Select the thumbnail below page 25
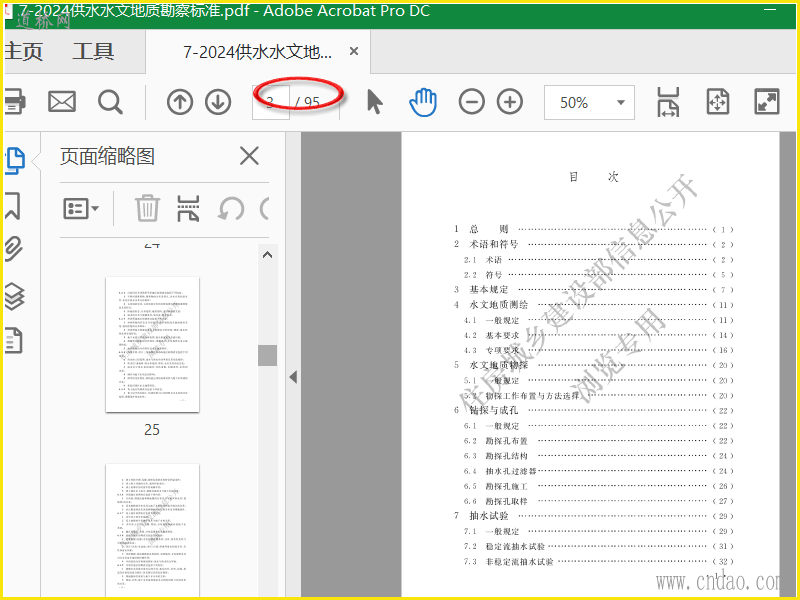The height and width of the screenshot is (600, 800). pyautogui.click(x=152, y=531)
